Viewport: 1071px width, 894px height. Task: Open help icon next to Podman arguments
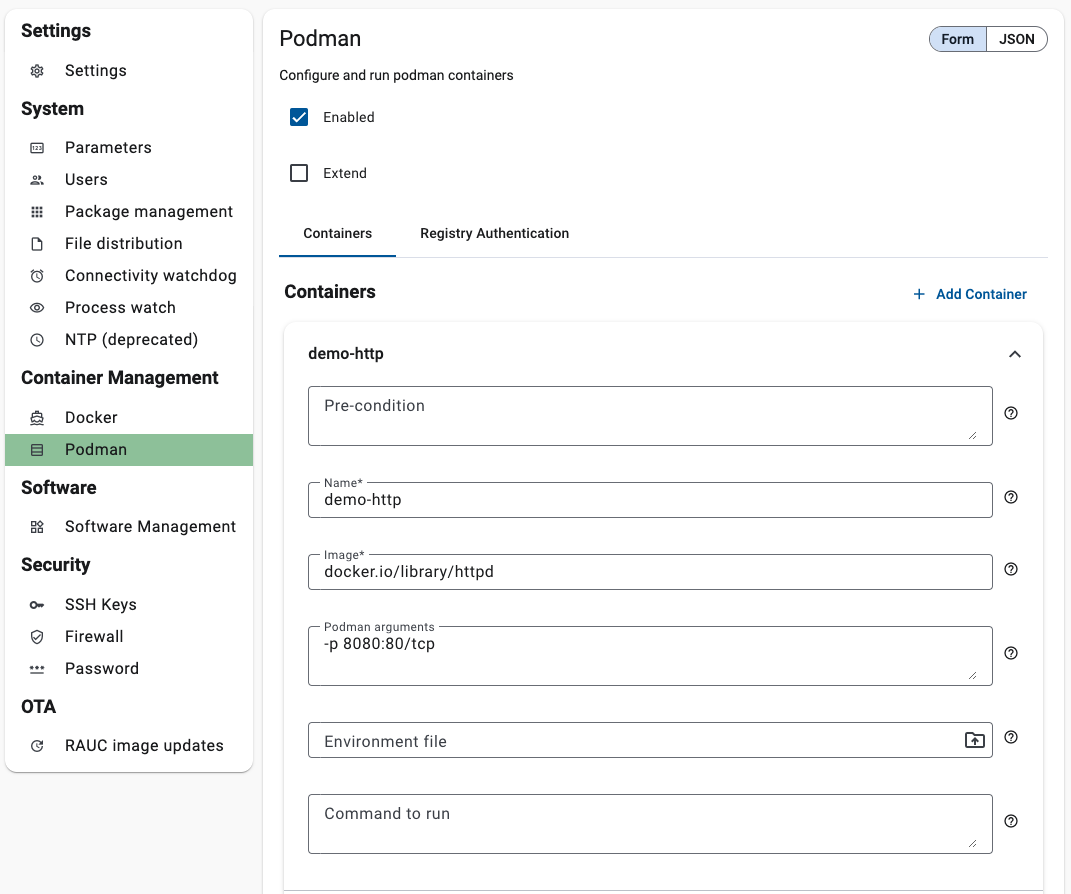tap(1011, 653)
